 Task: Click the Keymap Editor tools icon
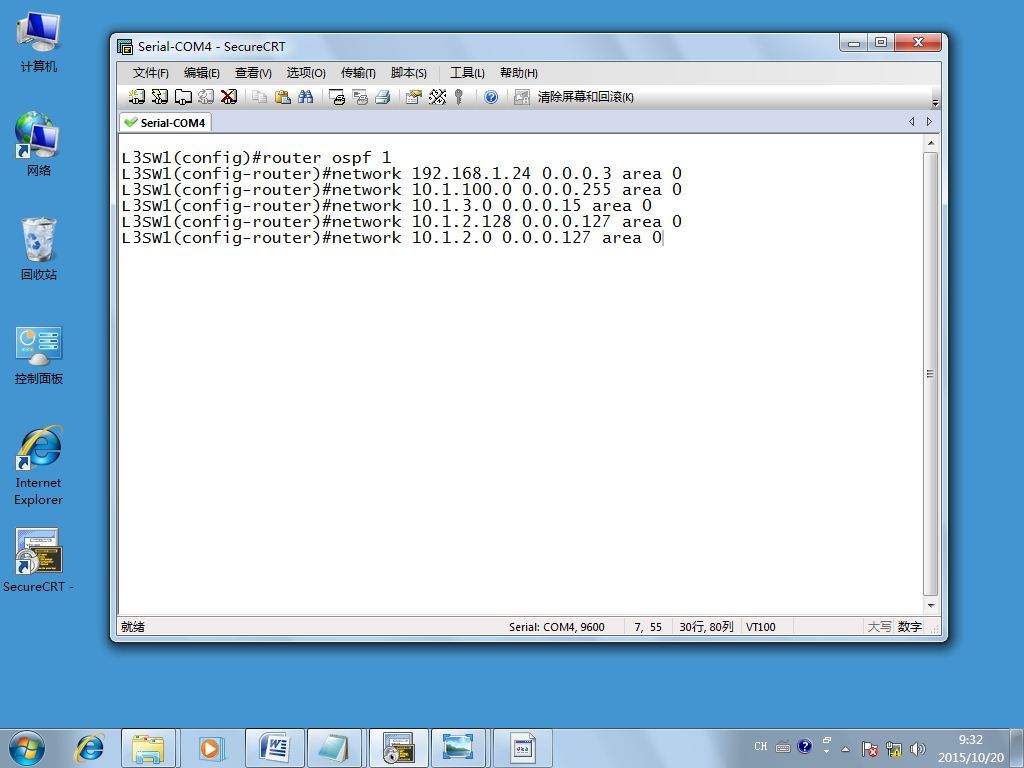437,97
